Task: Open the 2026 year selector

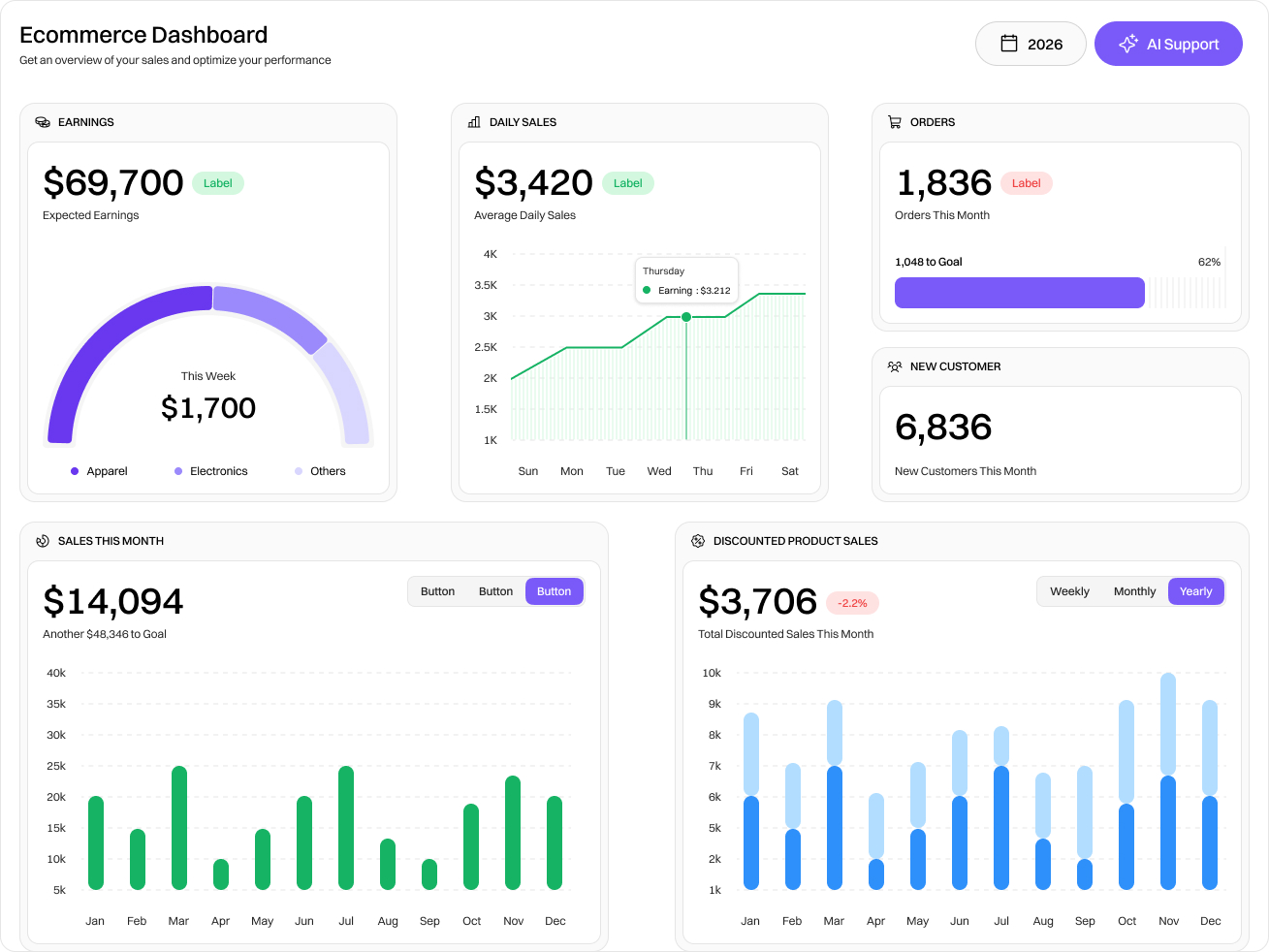Action: [1031, 44]
